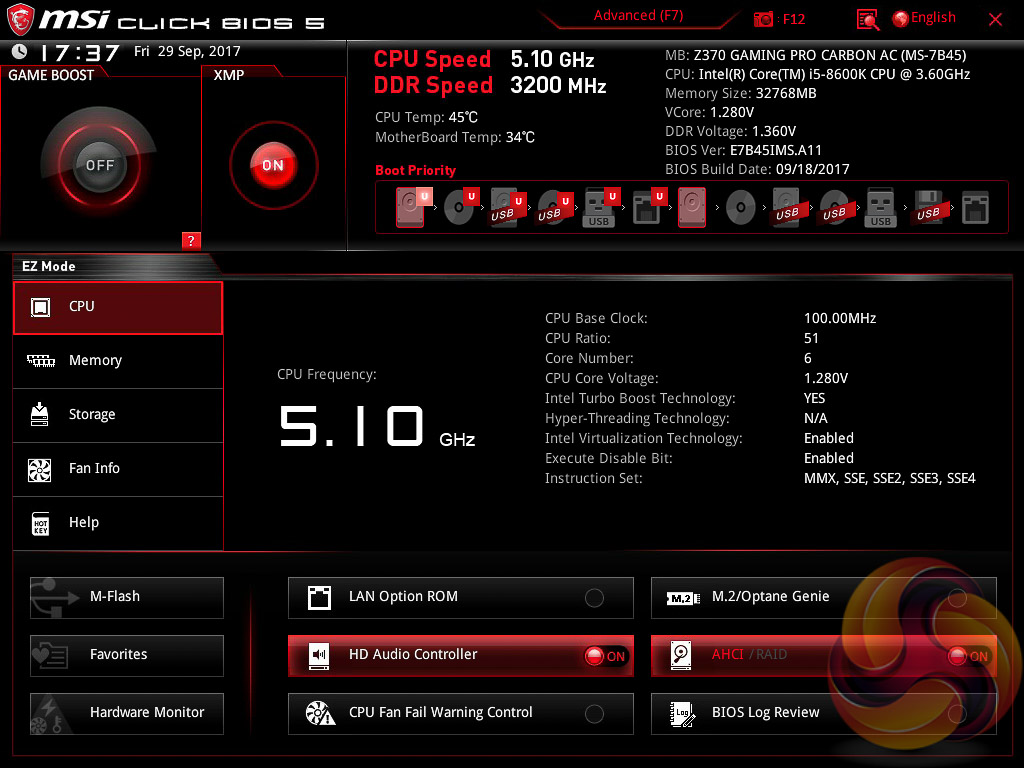
Task: Enable CPU Fan Fail Warning Control
Action: [594, 714]
